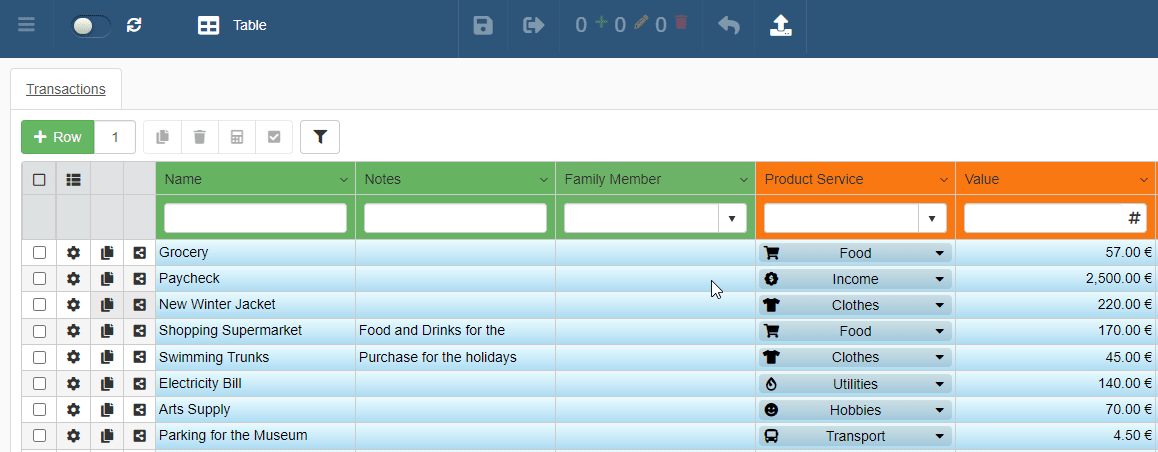
Task: Open Family Member filter dropdown
Action: point(731,218)
